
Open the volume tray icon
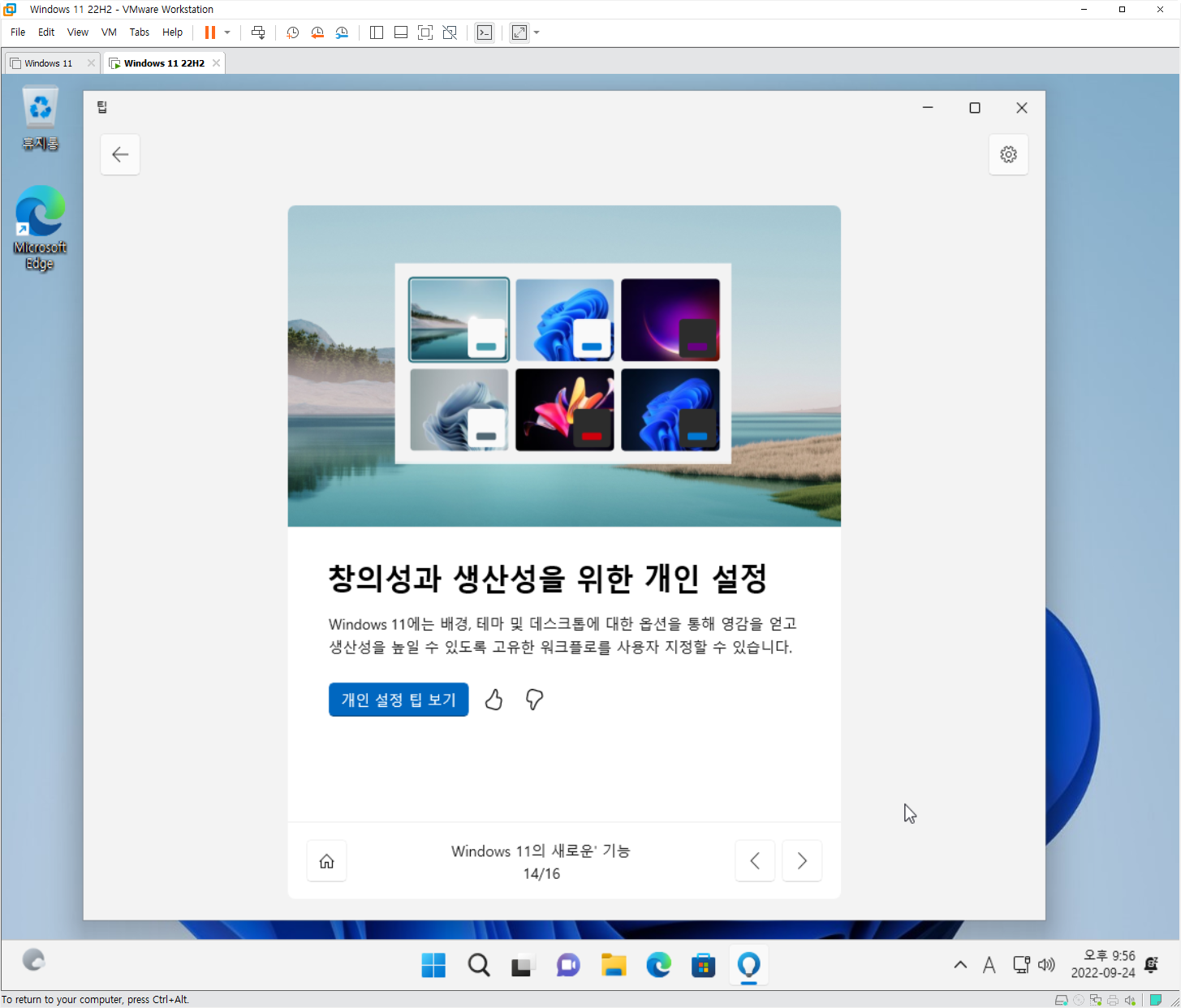(x=1046, y=965)
